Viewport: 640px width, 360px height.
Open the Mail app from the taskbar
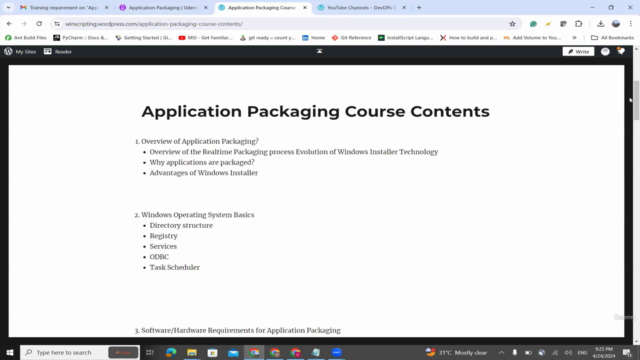point(233,352)
